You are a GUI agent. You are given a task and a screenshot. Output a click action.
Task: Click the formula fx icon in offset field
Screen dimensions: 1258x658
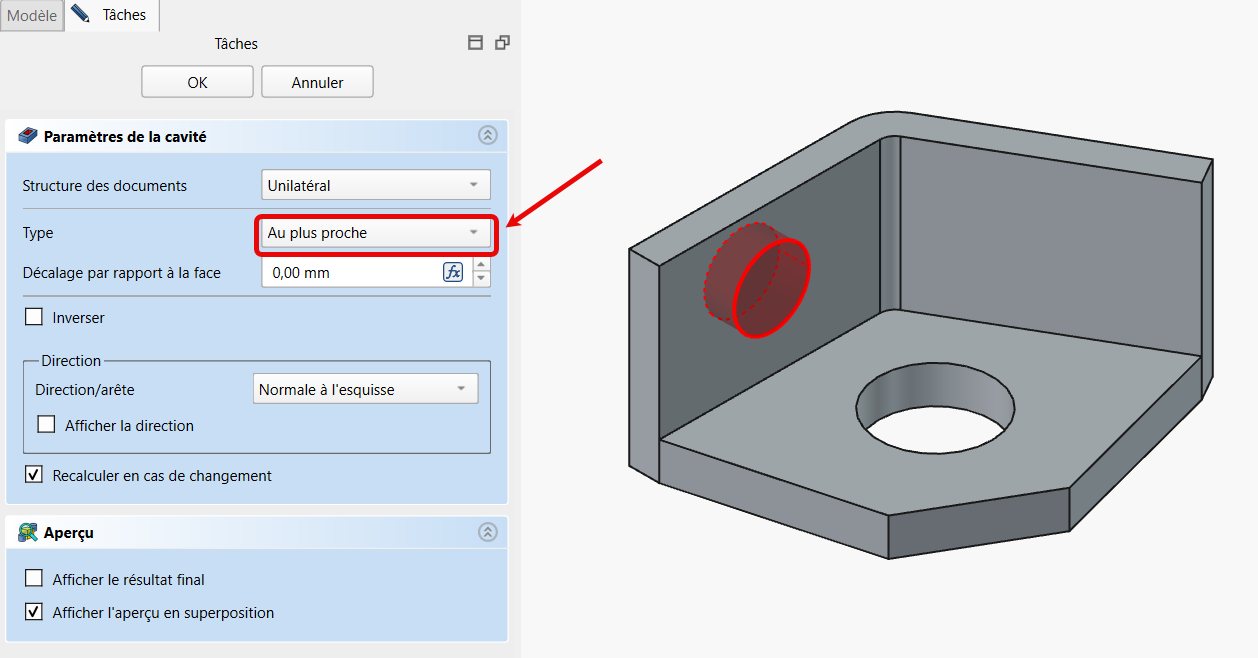click(x=453, y=272)
